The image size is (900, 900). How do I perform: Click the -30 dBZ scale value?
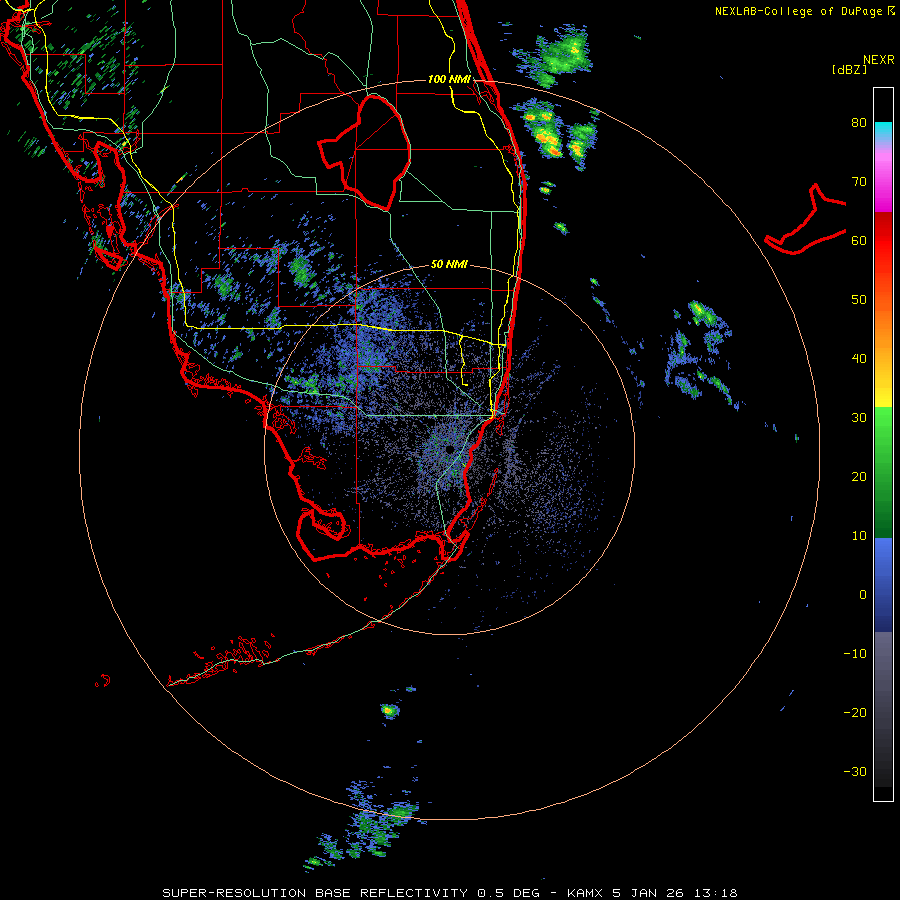(x=855, y=771)
